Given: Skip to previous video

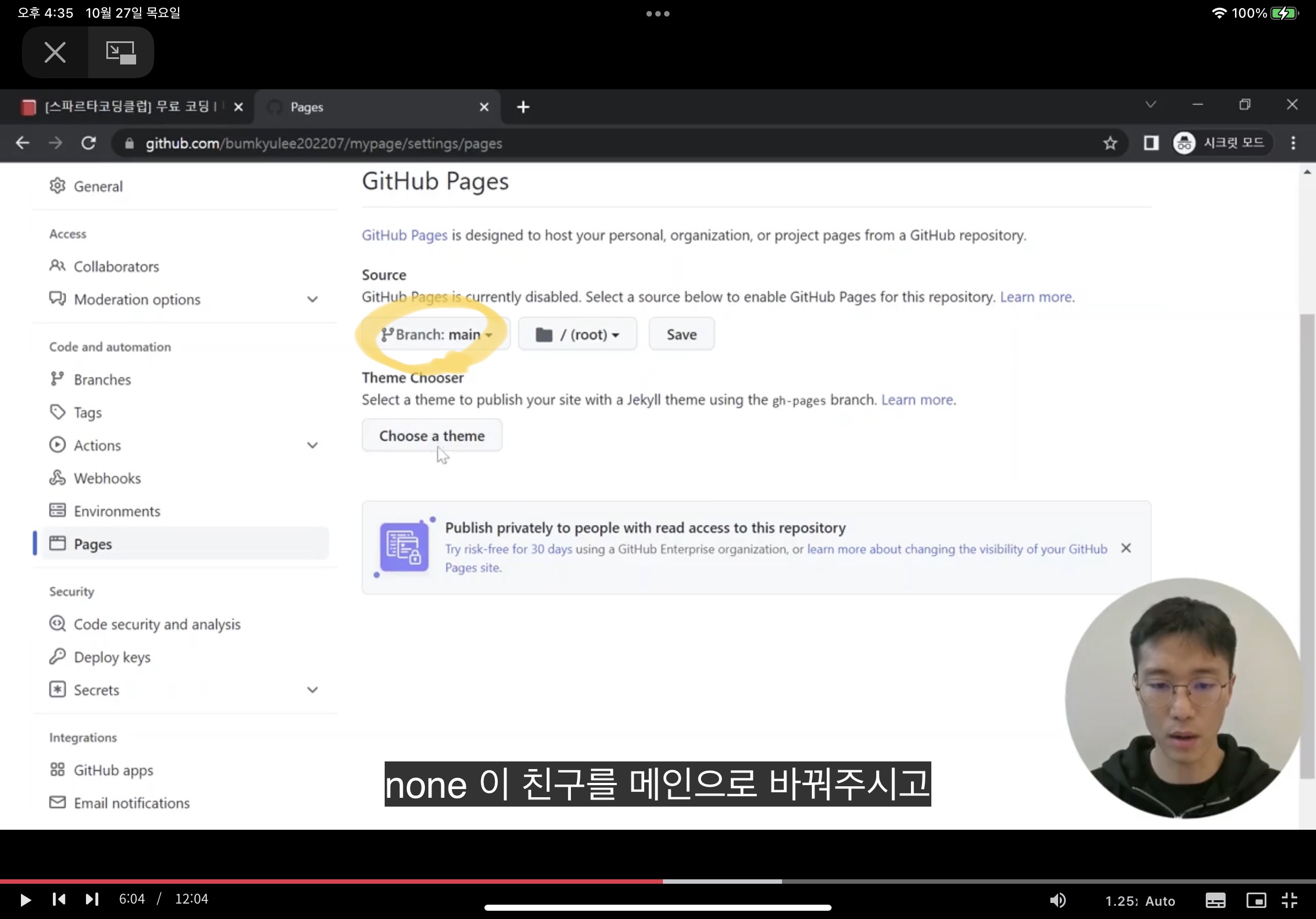Looking at the screenshot, I should click(58, 900).
